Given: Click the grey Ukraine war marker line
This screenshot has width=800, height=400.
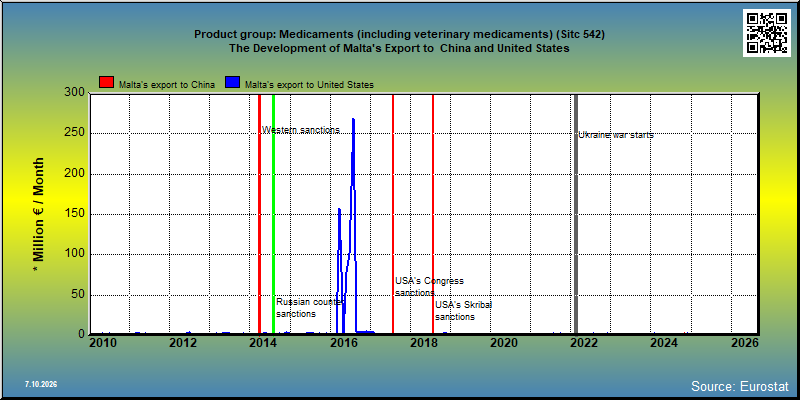Looking at the screenshot, I should pyautogui.click(x=576, y=214).
